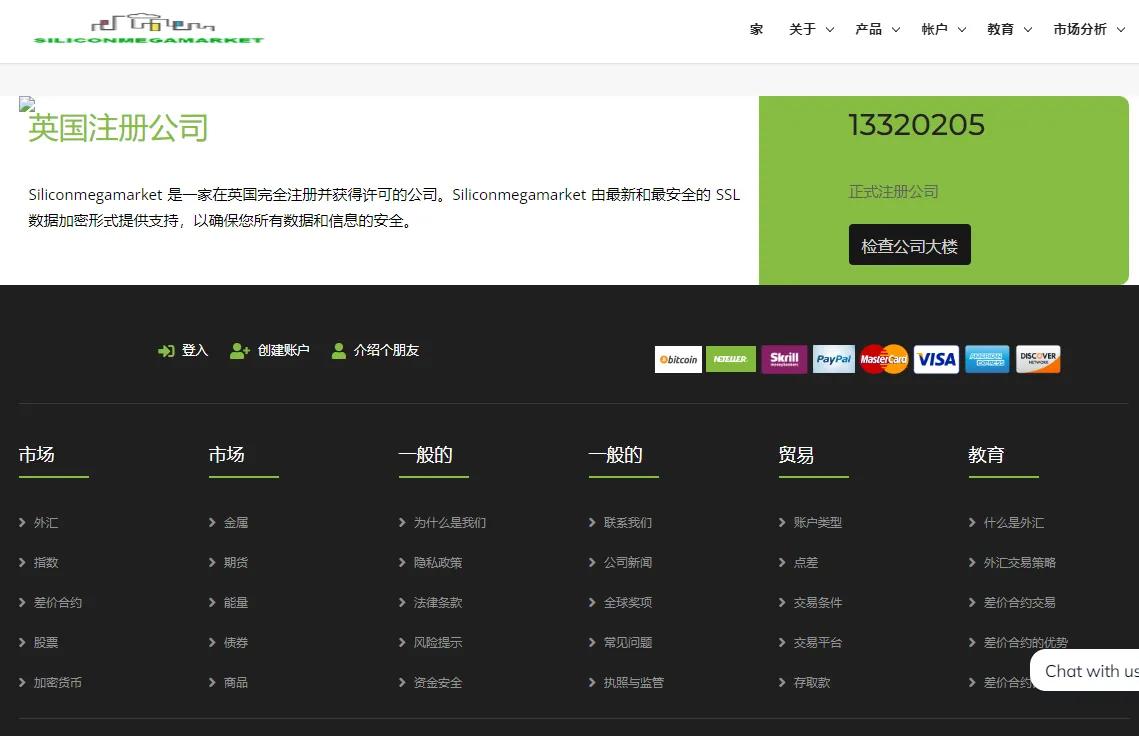Expand the 产品 dropdown menu
Screen dimensions: 1139x736
click(877, 29)
